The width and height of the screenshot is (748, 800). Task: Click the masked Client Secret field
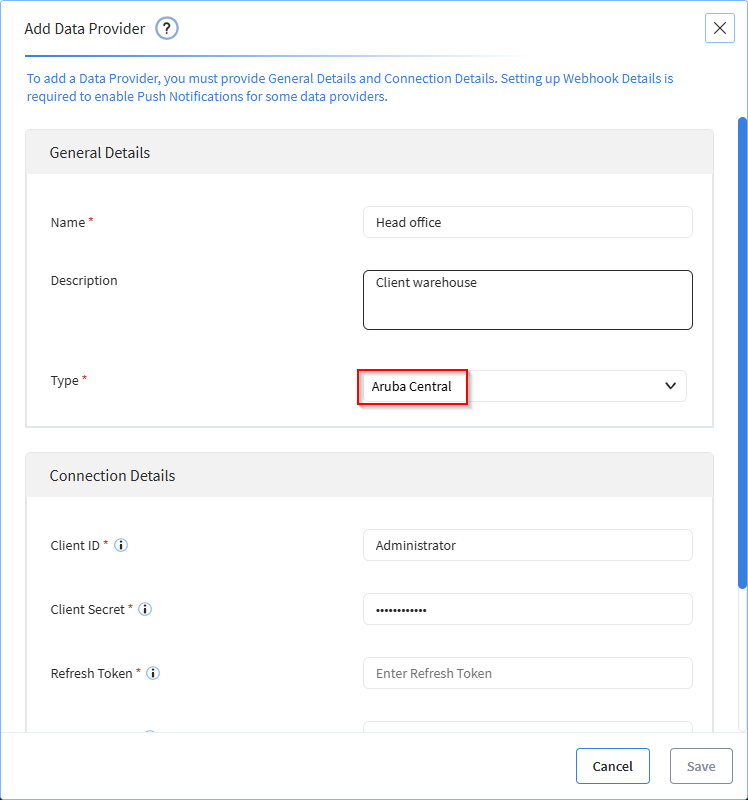pyautogui.click(x=528, y=609)
